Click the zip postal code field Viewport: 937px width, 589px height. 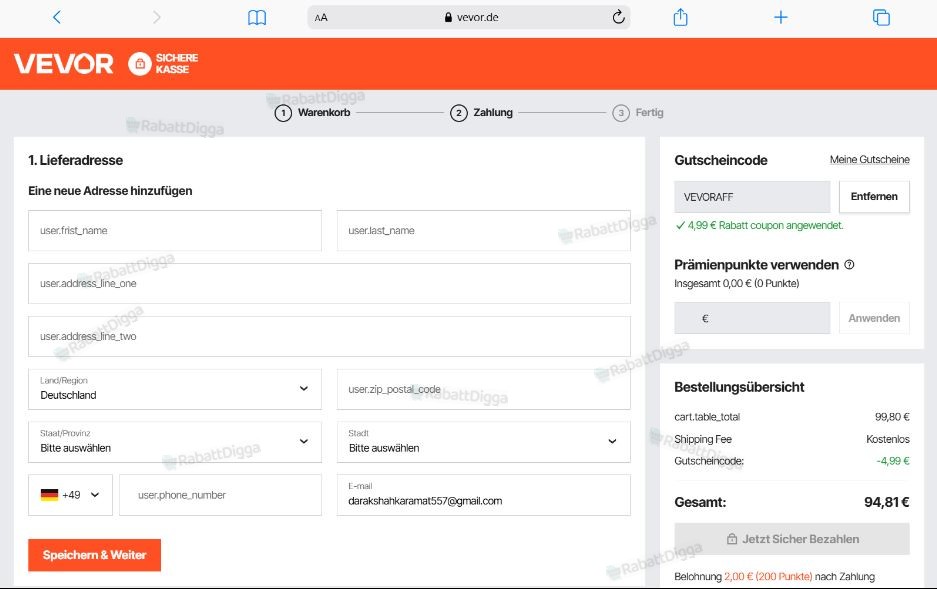pyautogui.click(x=483, y=389)
